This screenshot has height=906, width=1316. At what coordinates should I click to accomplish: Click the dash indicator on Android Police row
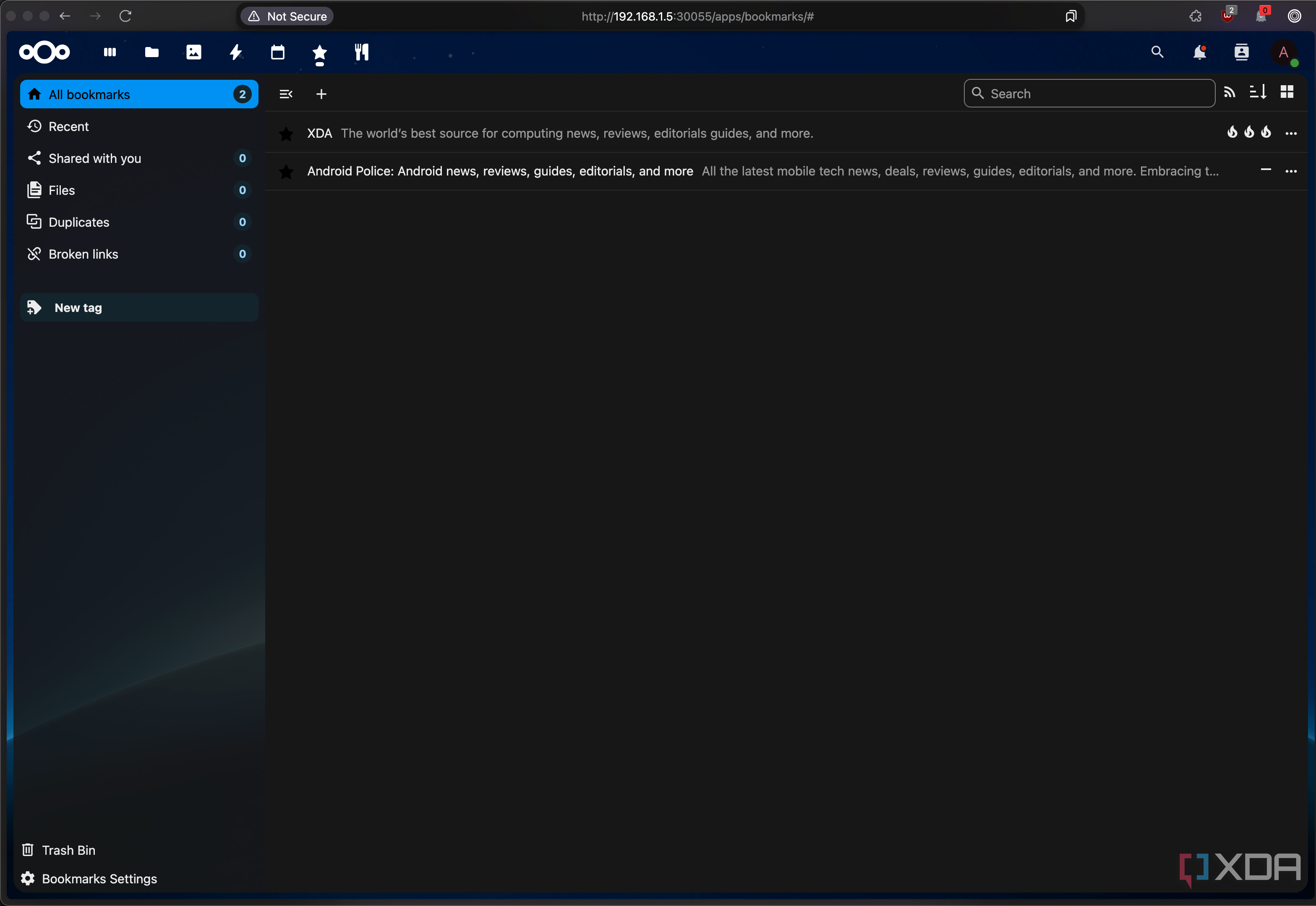(1266, 170)
